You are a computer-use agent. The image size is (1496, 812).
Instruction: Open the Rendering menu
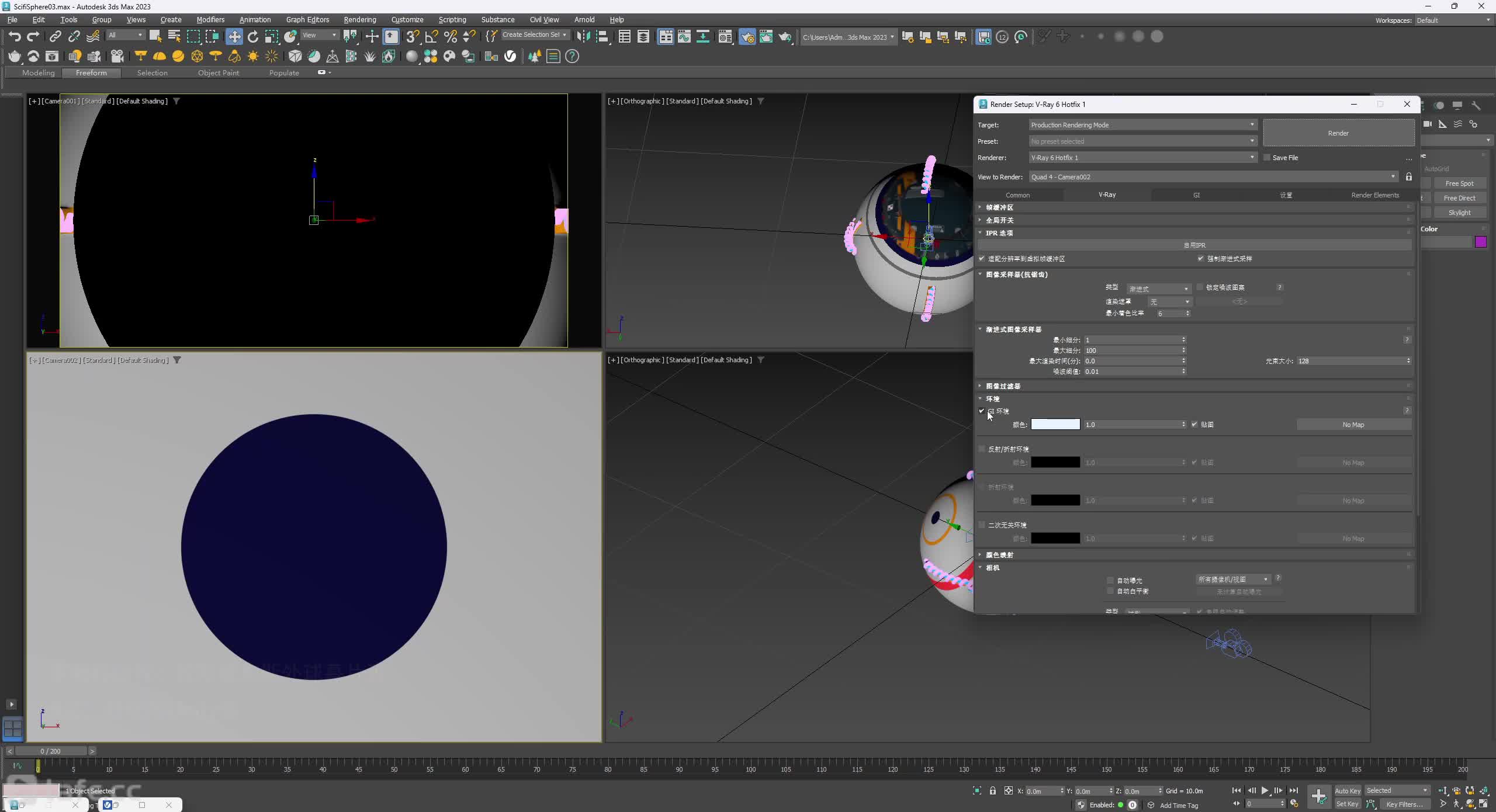click(359, 19)
